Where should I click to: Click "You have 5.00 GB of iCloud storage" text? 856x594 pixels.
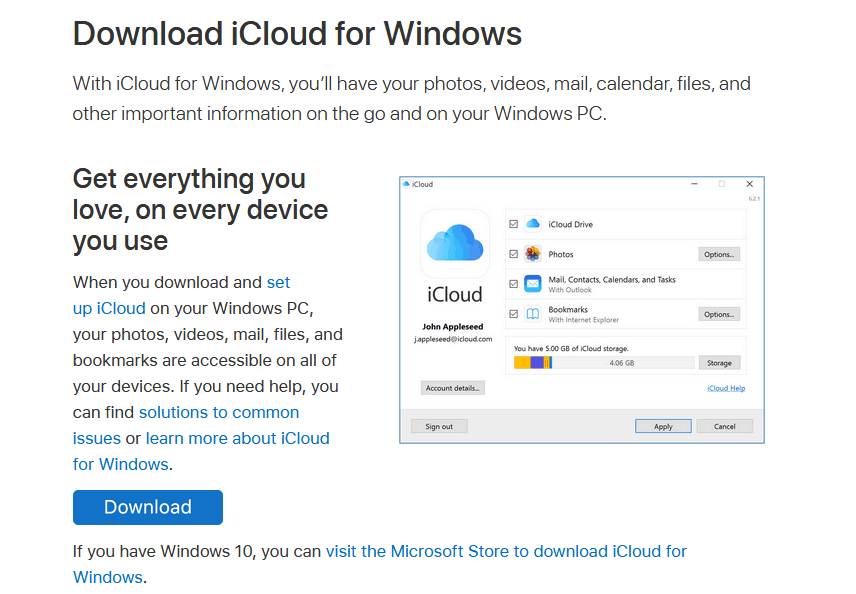(x=571, y=348)
